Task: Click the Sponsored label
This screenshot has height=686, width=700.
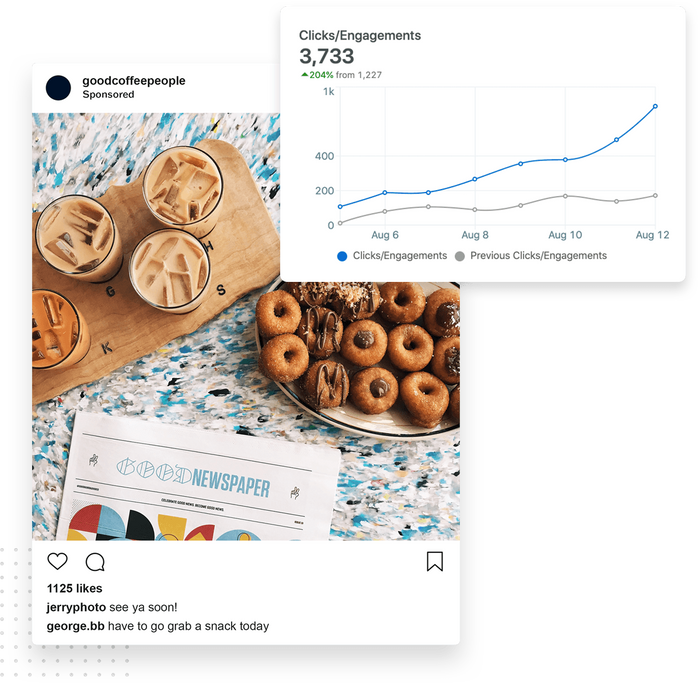Action: [108, 95]
